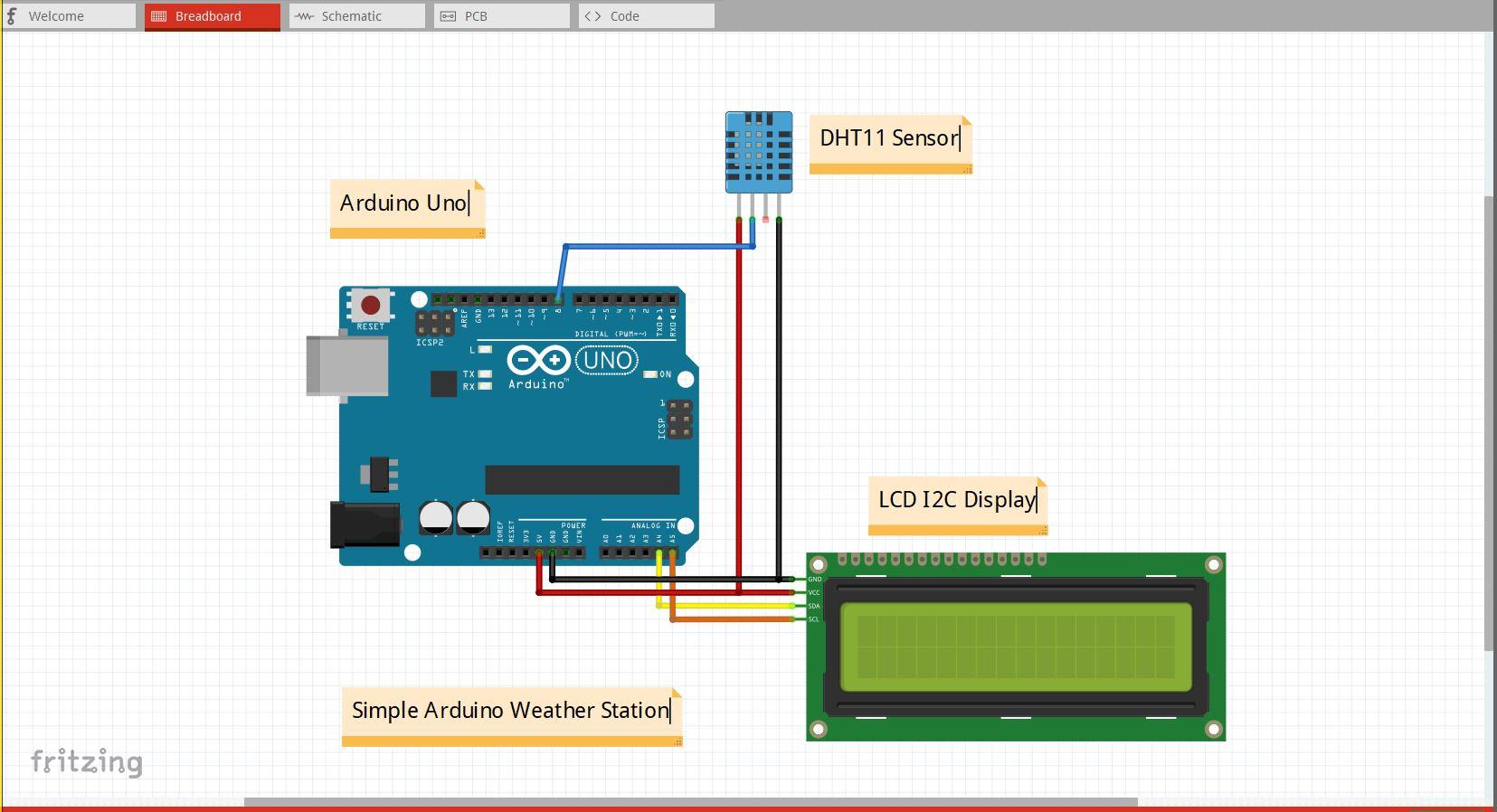Click the Fritzing 'f' icon on Welcome tab
Screen dimensions: 1497x812
[x=12, y=16]
